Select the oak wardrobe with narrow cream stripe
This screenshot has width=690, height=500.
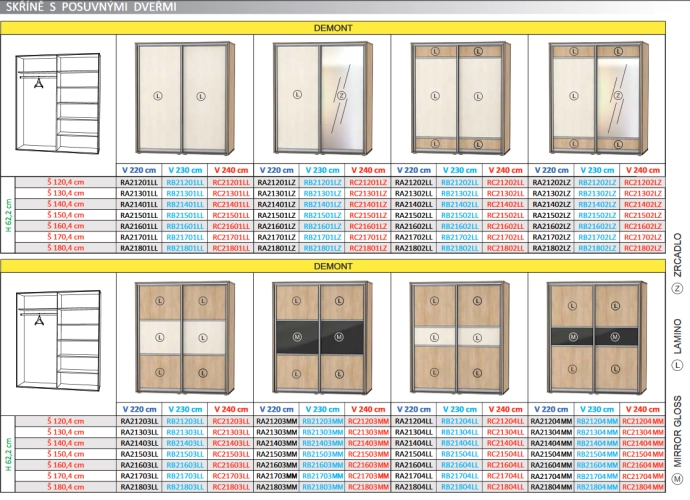pyautogui.click(x=460, y=338)
